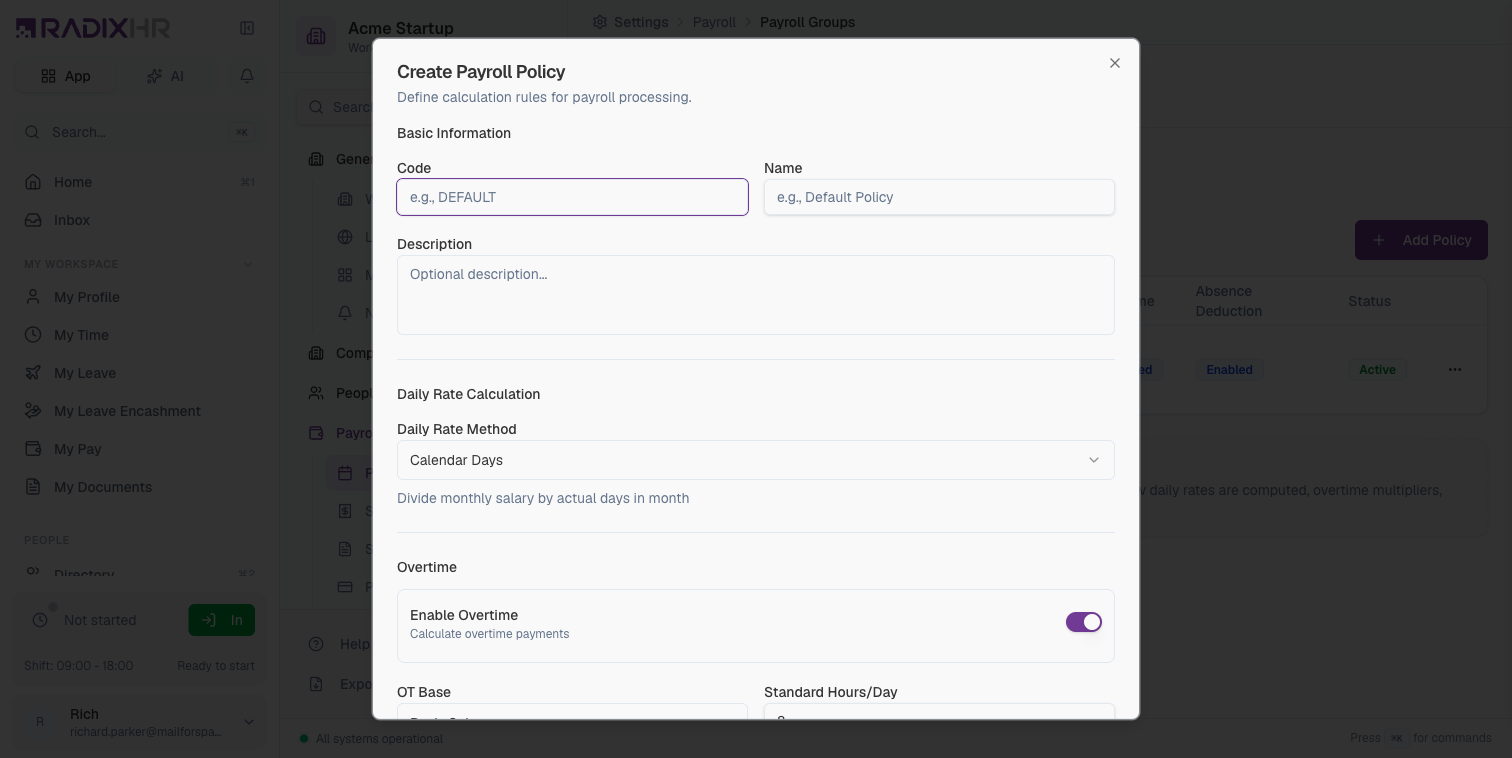Click the Not started status clock icon
Screen dimensions: 1512x758
tap(40, 620)
